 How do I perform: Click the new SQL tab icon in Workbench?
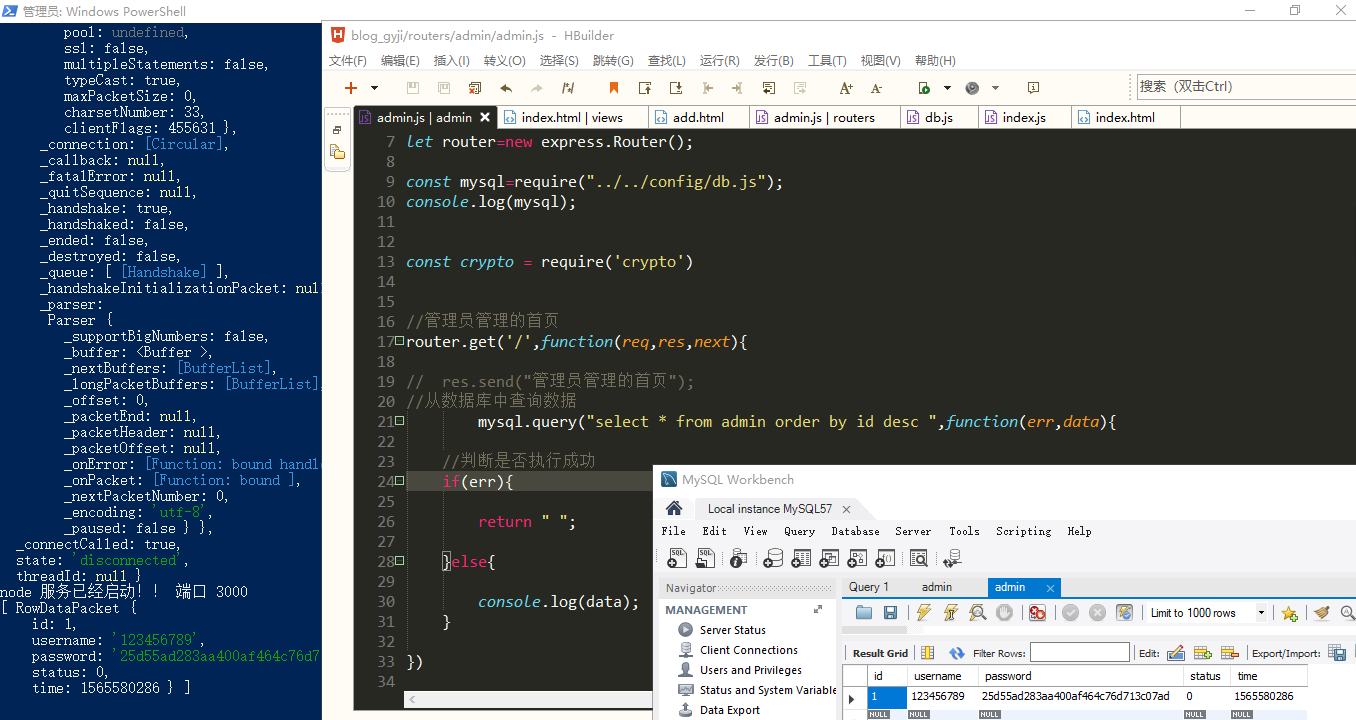pos(678,558)
